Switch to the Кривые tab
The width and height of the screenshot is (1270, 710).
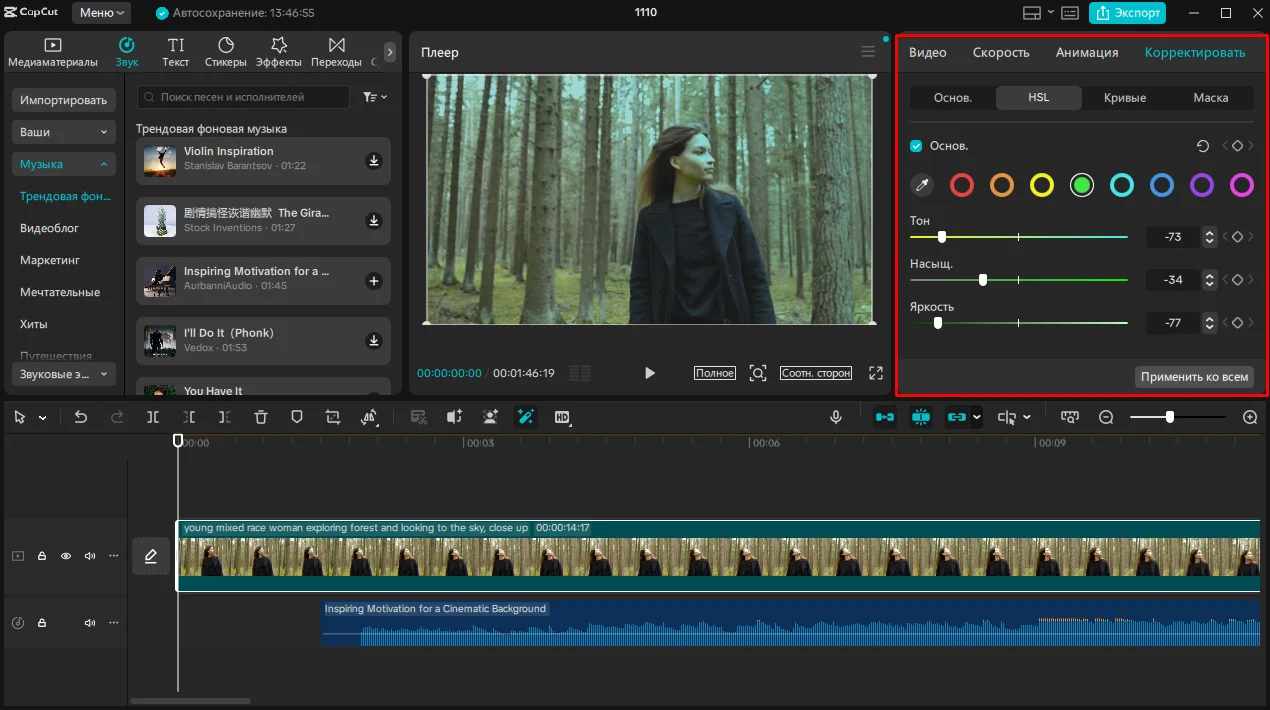pos(1125,98)
